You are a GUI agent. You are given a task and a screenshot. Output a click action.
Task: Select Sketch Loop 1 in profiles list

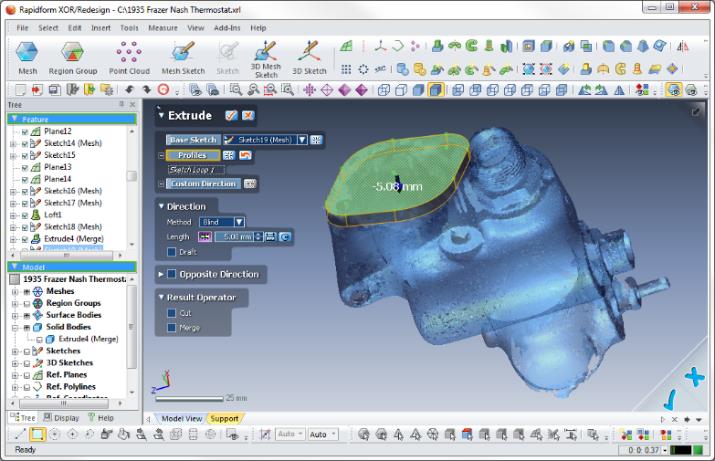click(x=196, y=170)
